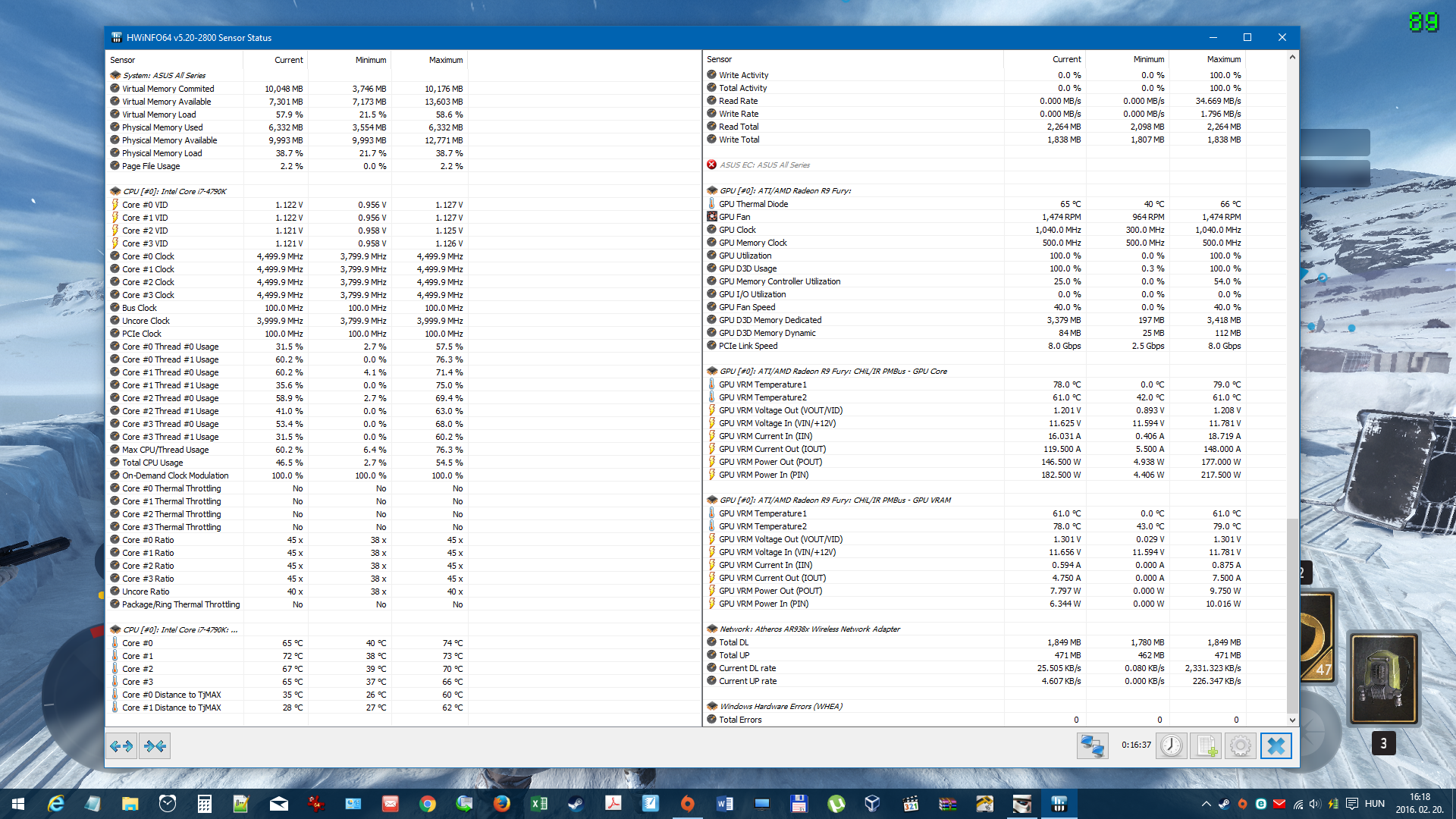Switch to HWiNFO taskbar button
This screenshot has height=819, width=1456.
point(1059,804)
